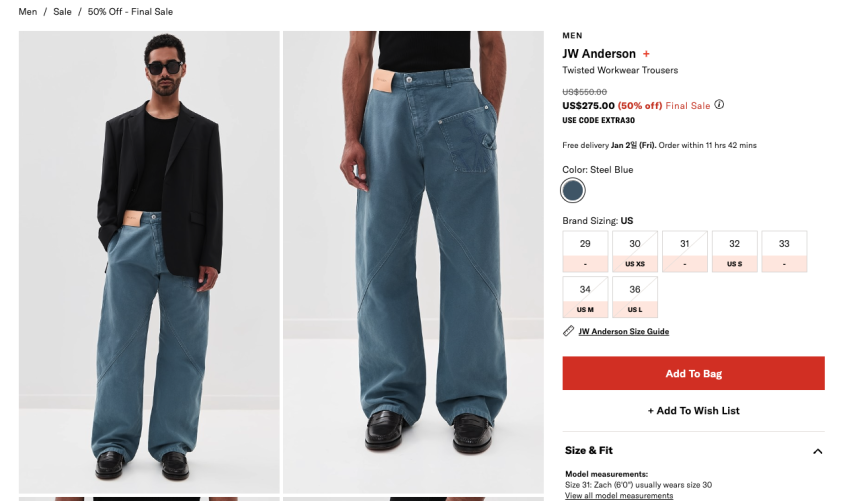Open JW Anderson Size Guide link
This screenshot has height=501, width=849.
[623, 331]
